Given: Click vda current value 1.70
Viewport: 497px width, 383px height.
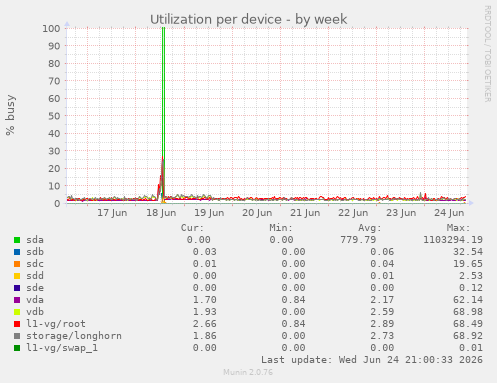Looking at the screenshot, I should click(x=205, y=300).
